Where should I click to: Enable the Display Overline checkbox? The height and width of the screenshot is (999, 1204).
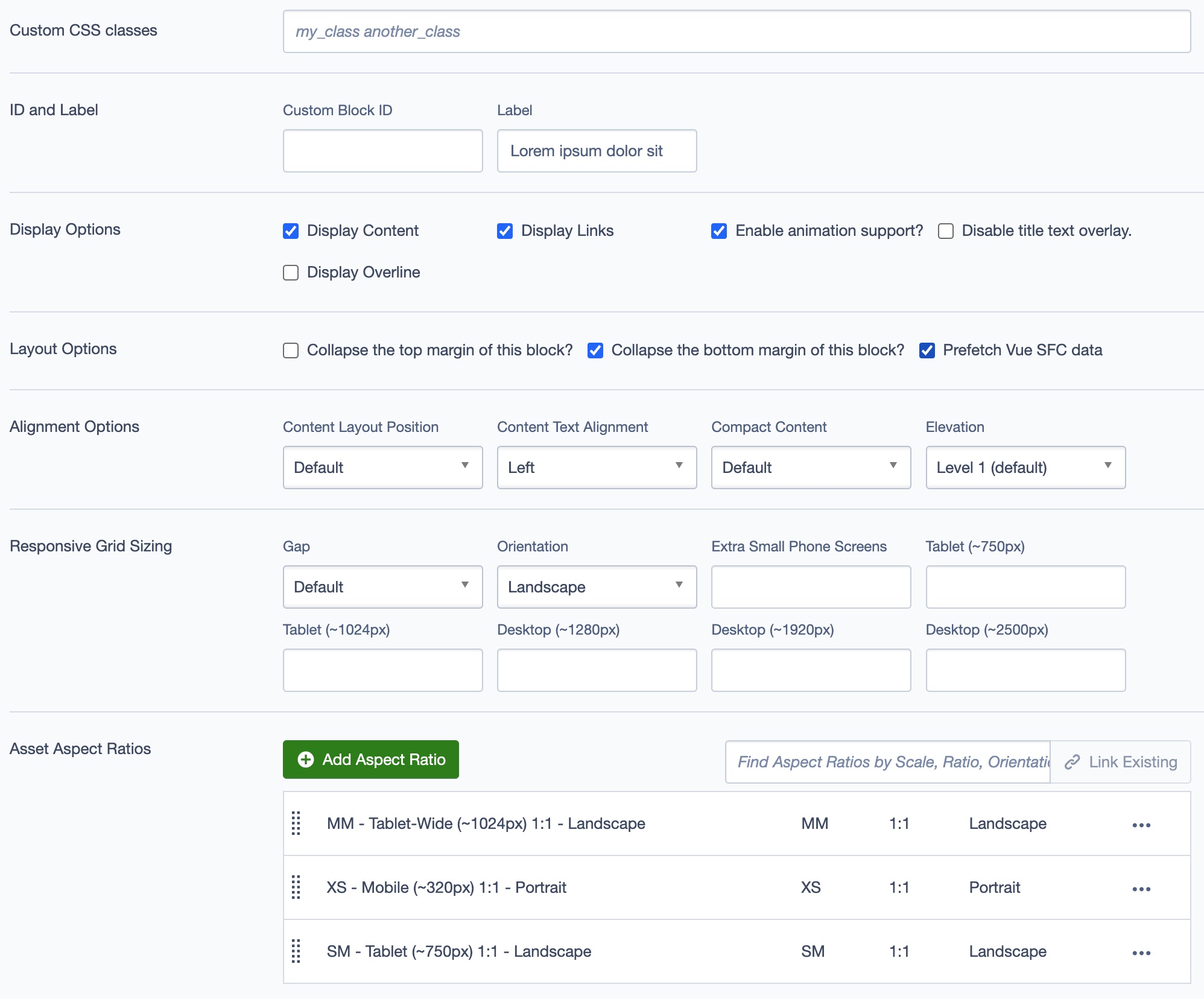tap(291, 273)
